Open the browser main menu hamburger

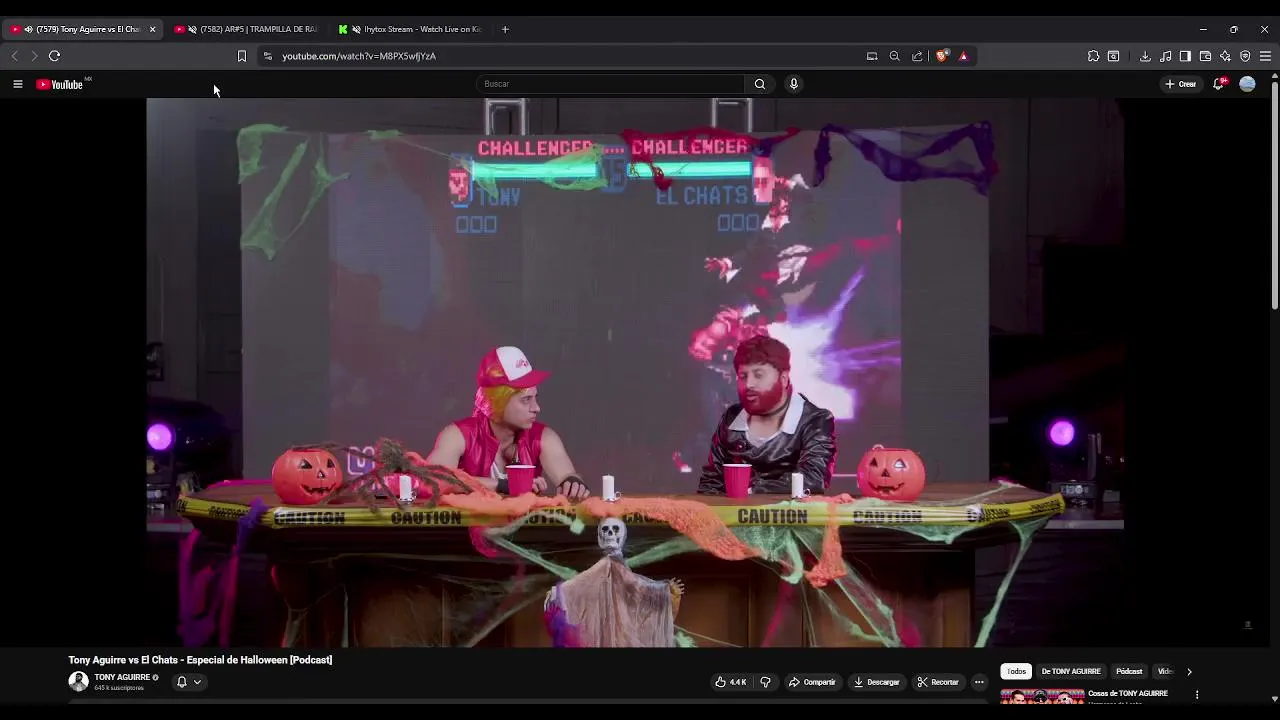(x=1265, y=56)
